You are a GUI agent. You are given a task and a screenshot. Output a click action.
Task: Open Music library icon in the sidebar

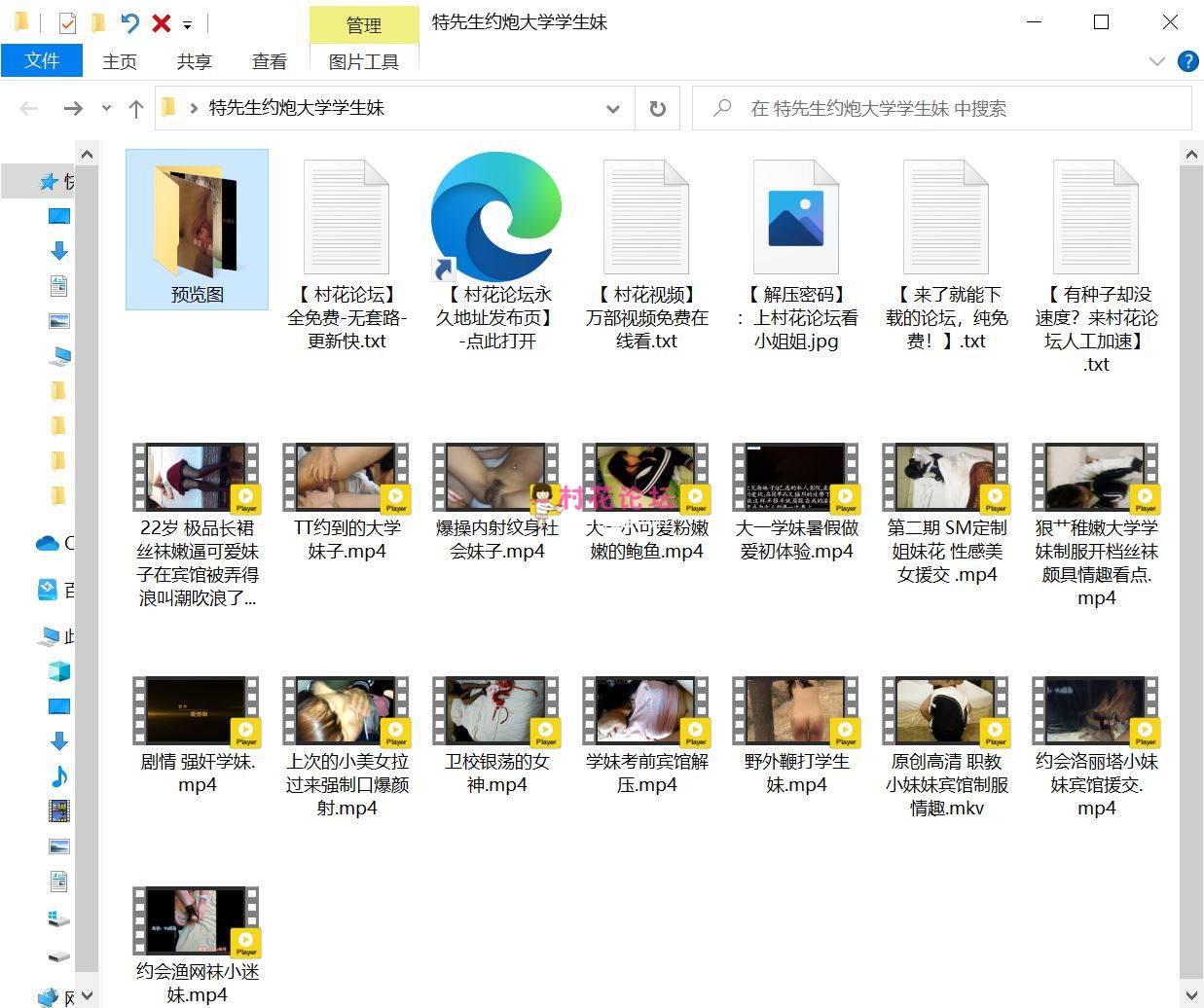[x=59, y=775]
